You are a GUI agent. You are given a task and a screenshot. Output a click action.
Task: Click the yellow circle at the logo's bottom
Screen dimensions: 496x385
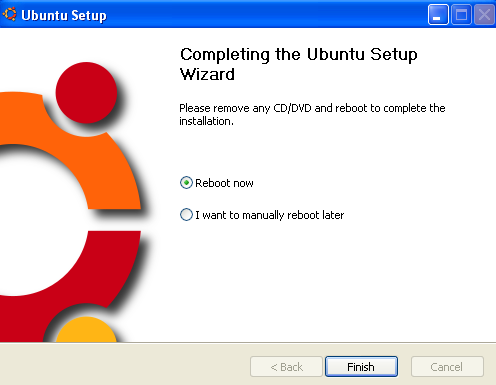tap(86, 329)
